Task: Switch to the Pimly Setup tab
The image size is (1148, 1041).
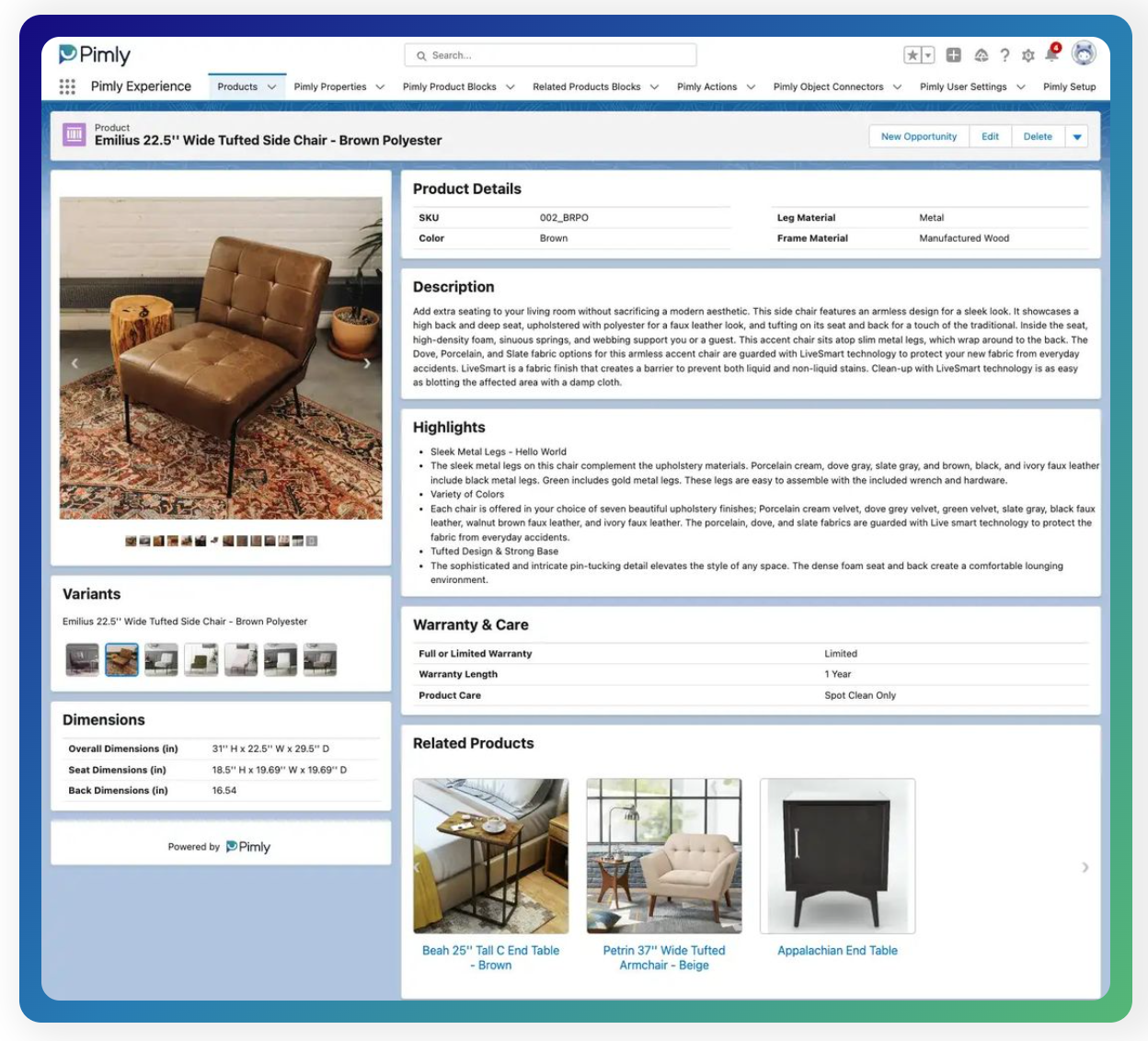Action: click(x=1069, y=86)
